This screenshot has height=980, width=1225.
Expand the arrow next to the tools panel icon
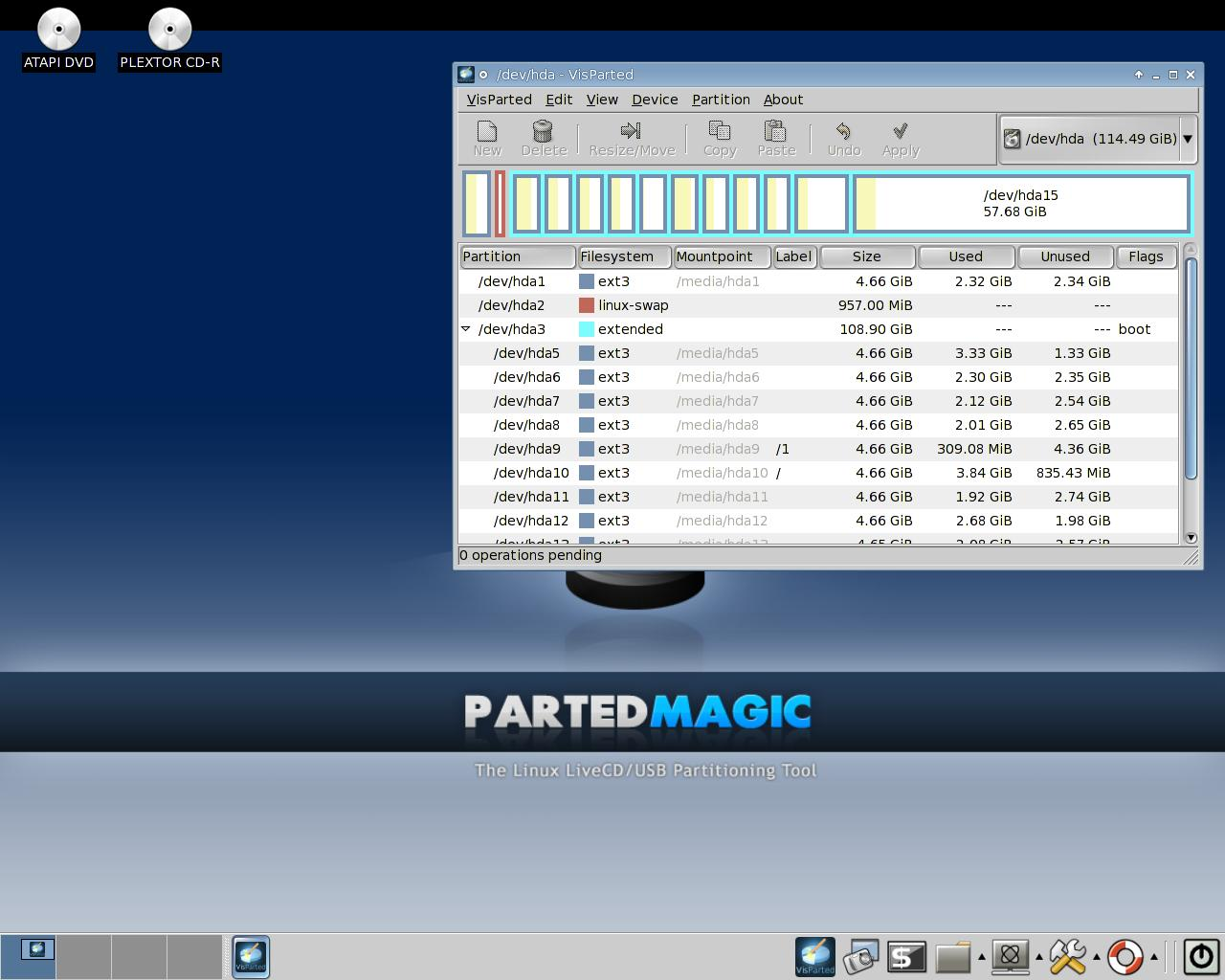click(x=1097, y=956)
